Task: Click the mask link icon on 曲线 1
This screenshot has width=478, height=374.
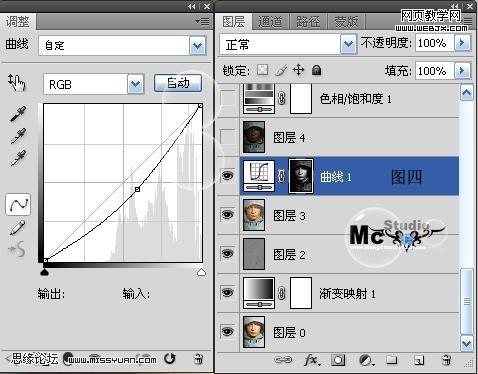Action: pos(282,176)
